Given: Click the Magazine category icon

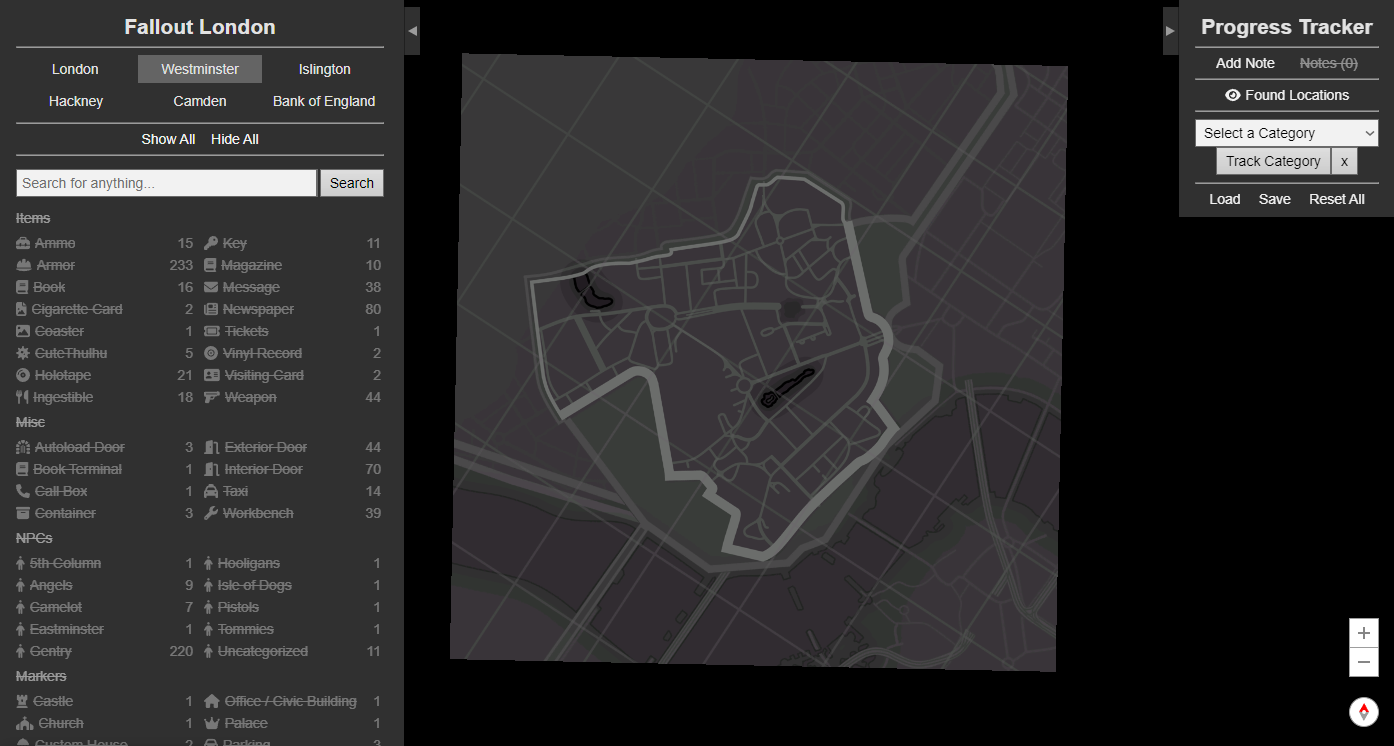Looking at the screenshot, I should 210,265.
